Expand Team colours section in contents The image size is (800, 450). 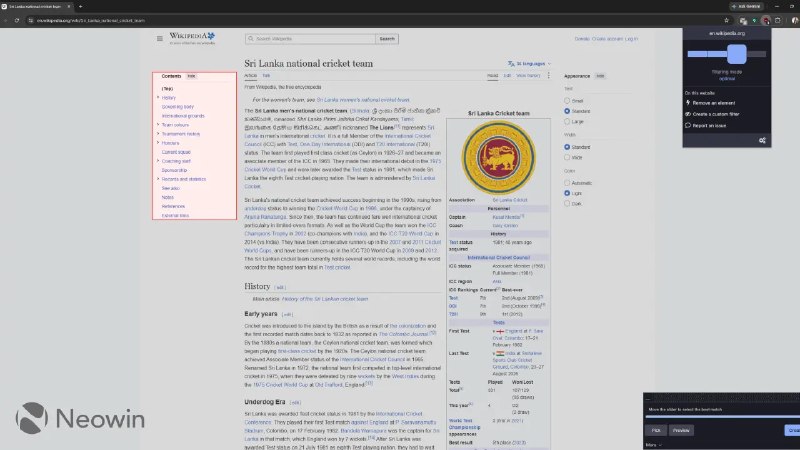(158, 124)
